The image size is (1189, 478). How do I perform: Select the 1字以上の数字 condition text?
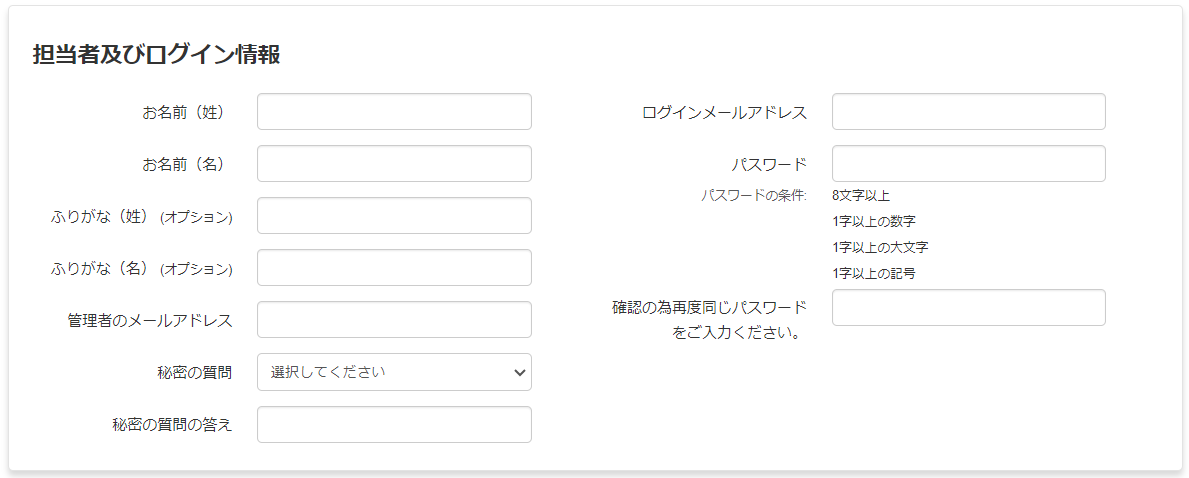873,221
